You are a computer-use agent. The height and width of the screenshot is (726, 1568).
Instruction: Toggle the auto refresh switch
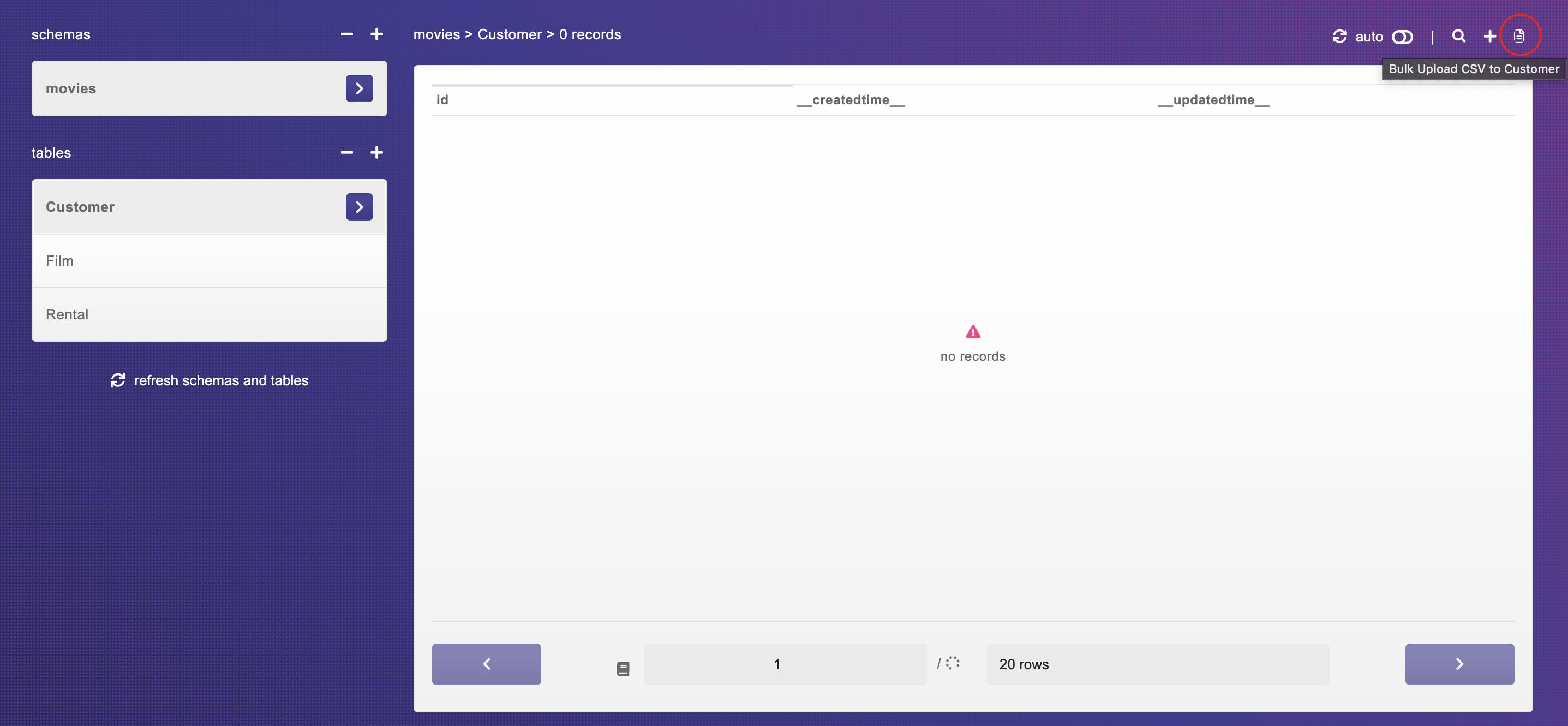[x=1402, y=37]
